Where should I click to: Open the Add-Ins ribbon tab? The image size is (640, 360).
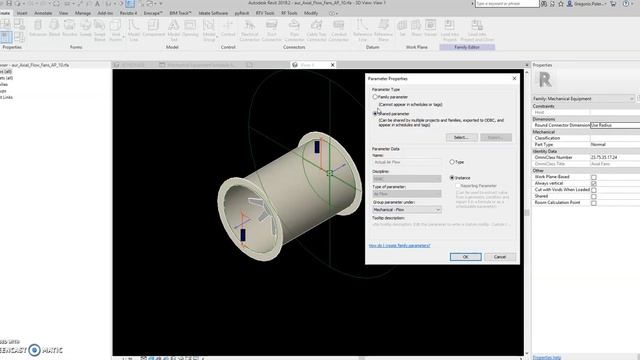(105, 13)
